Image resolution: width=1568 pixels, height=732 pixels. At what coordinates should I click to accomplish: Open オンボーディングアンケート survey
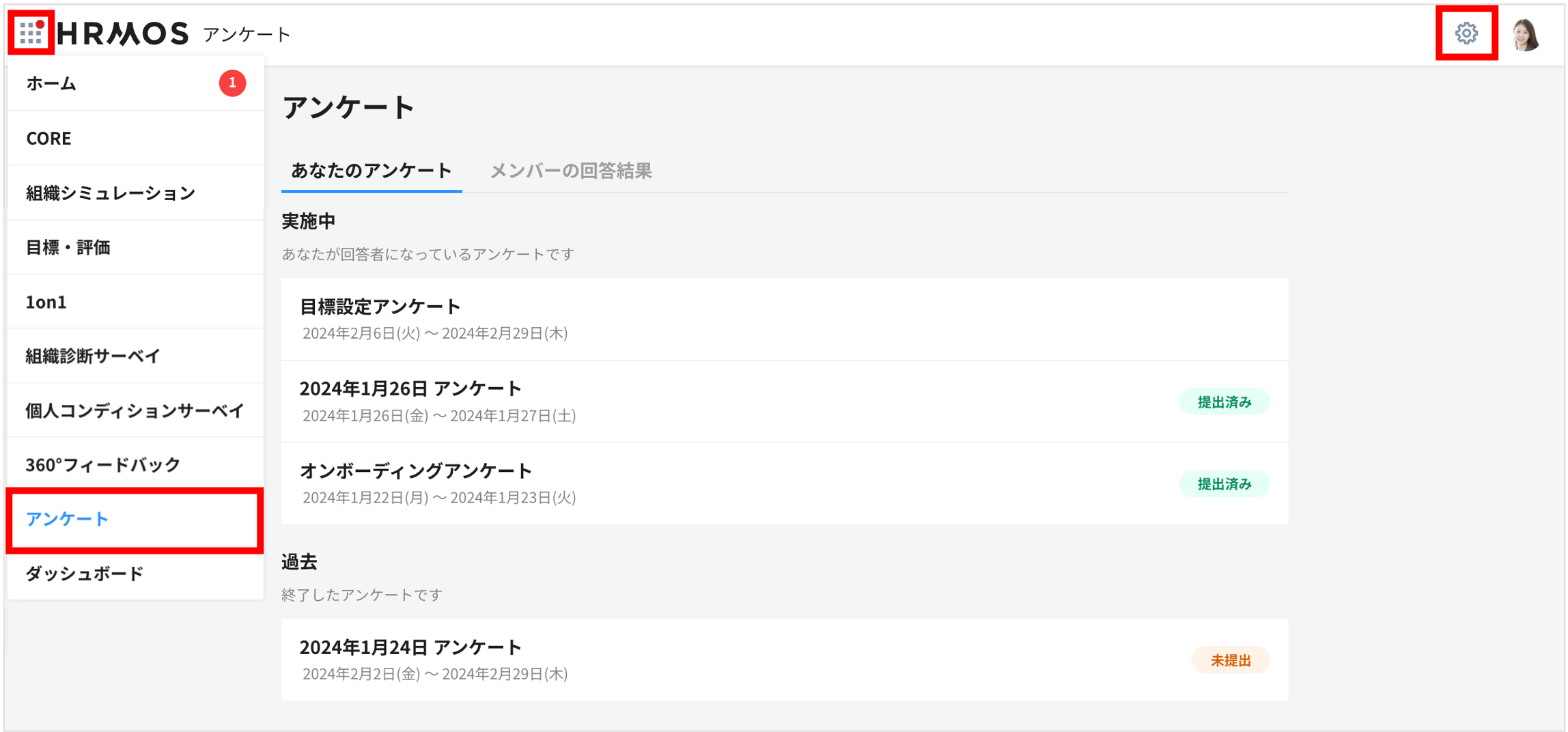tap(416, 471)
